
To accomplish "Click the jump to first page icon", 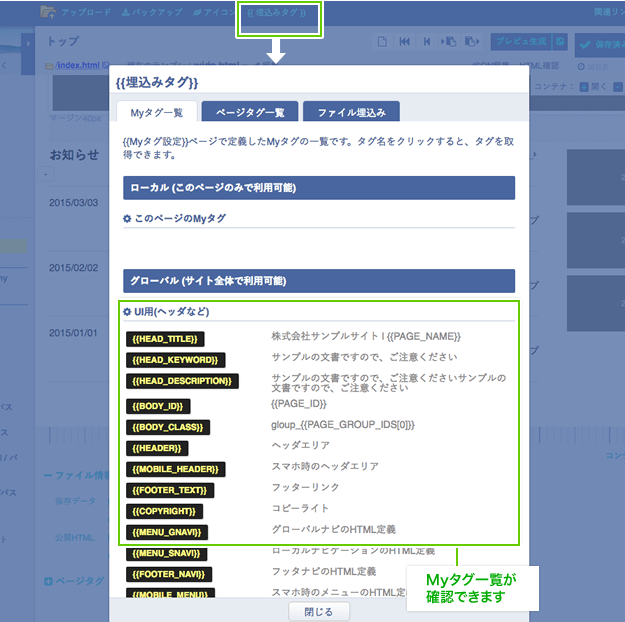I will 405,42.
